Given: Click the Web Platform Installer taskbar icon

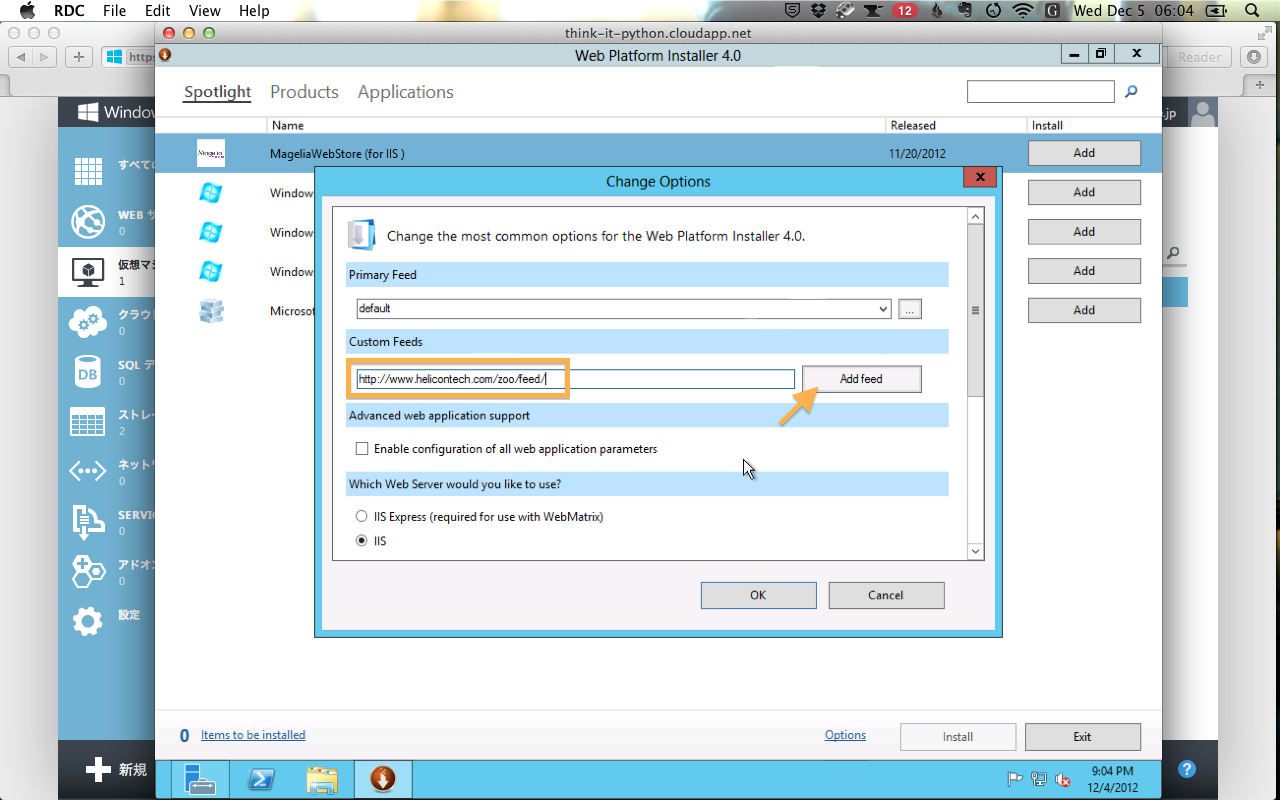Looking at the screenshot, I should pyautogui.click(x=383, y=779).
